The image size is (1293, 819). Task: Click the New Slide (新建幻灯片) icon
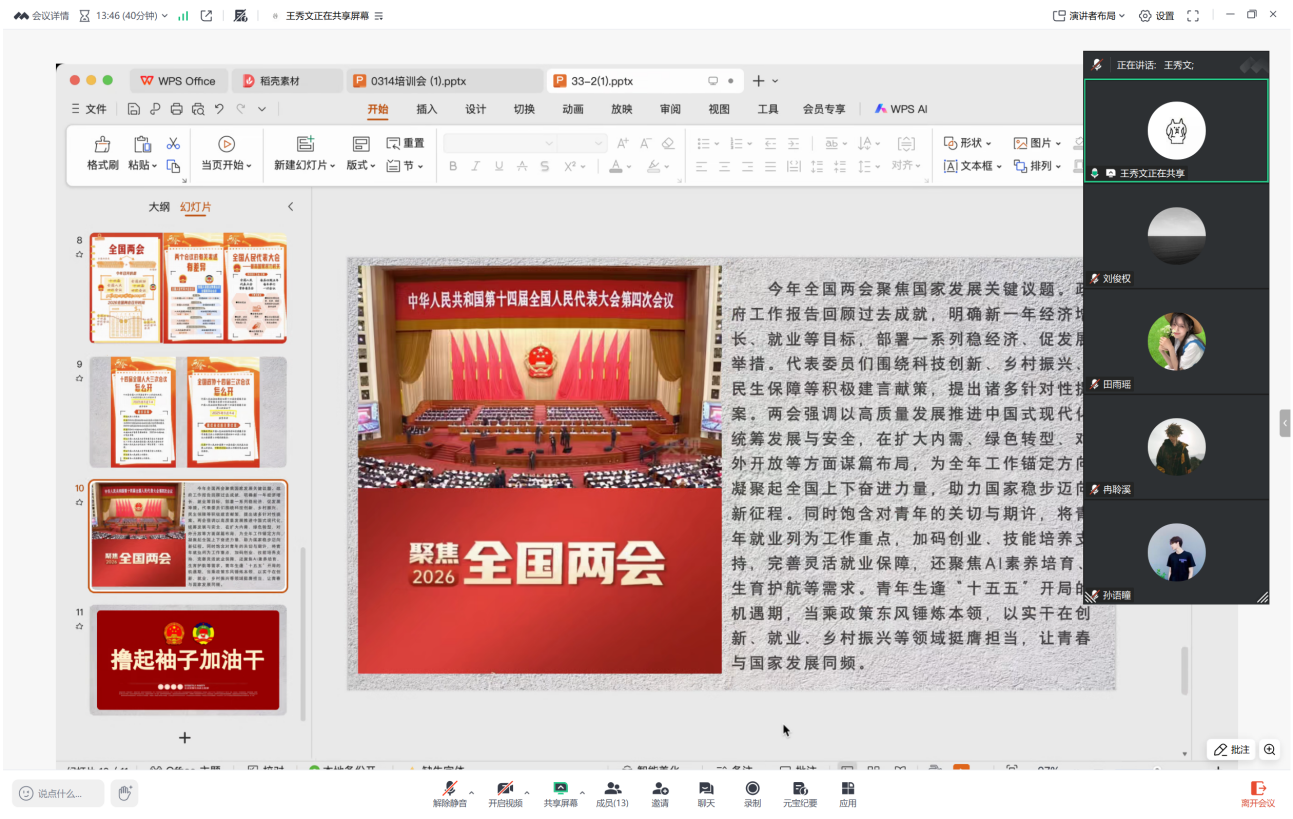pos(305,145)
